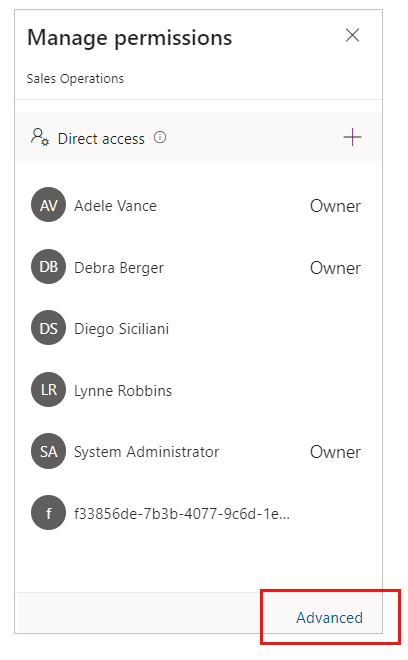Image resolution: width=408 pixels, height=660 pixels.
Task: Click Diego Siciliani's DS avatar
Action: (48, 328)
